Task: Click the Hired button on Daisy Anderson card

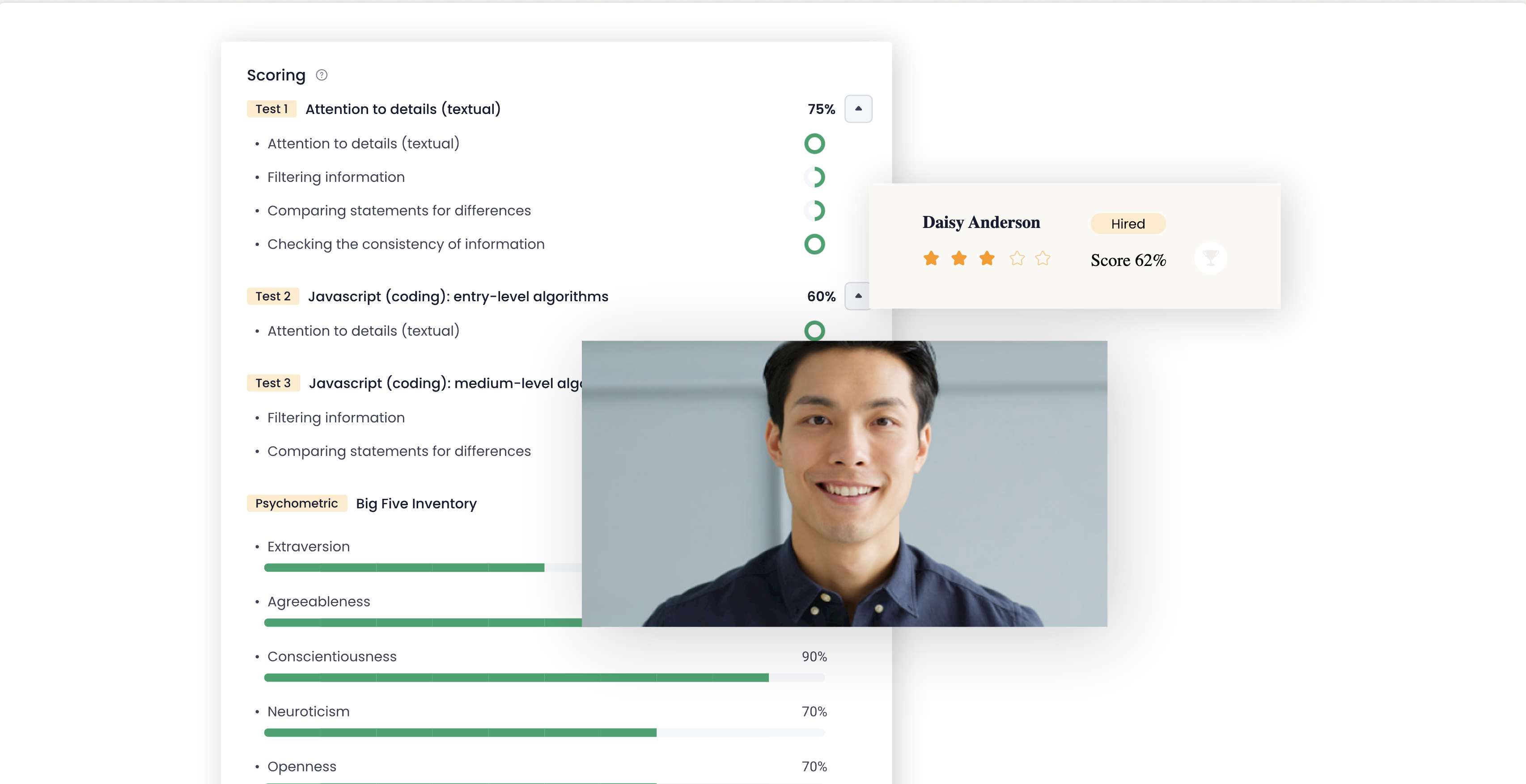Action: coord(1126,223)
